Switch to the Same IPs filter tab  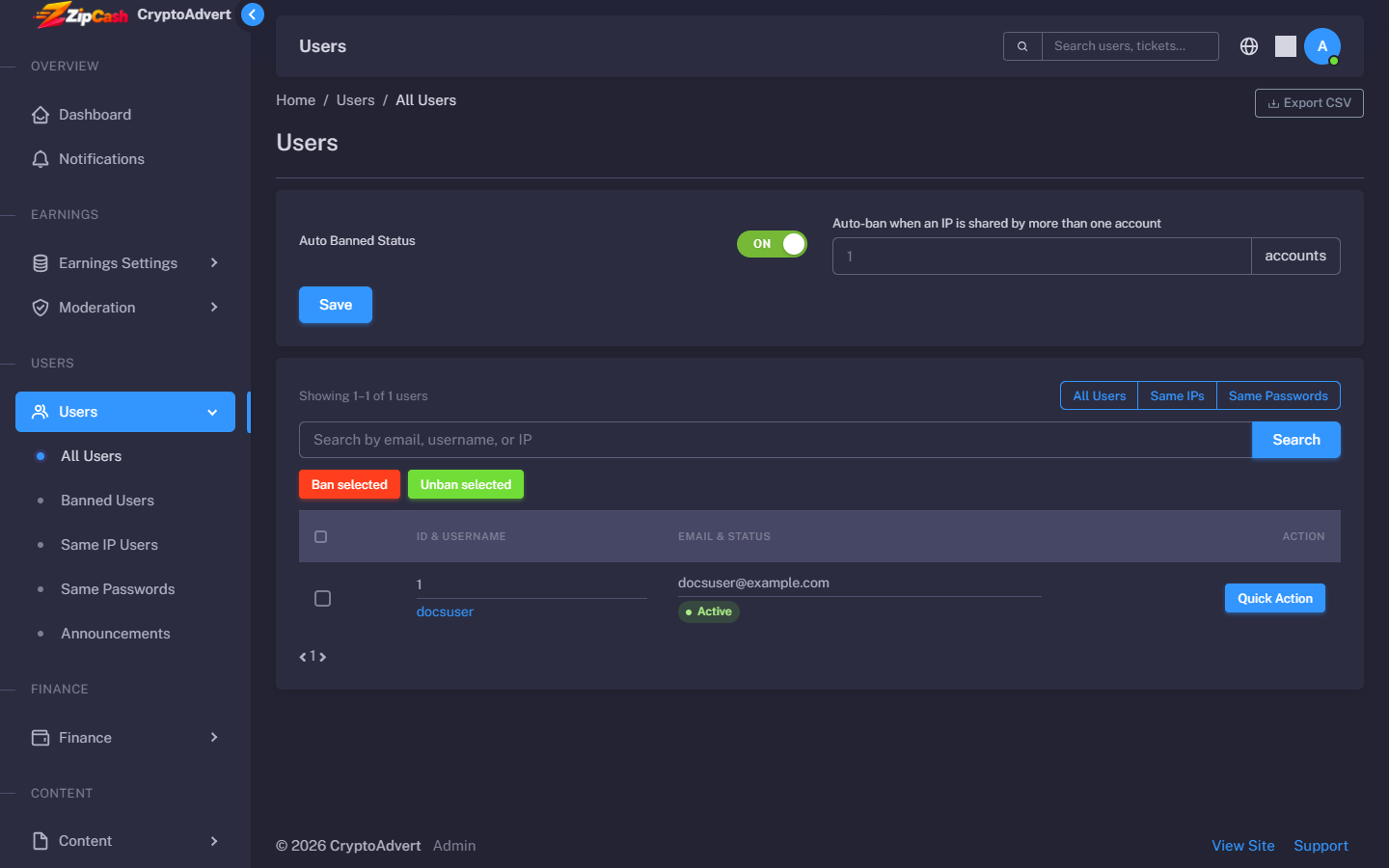click(x=1177, y=396)
